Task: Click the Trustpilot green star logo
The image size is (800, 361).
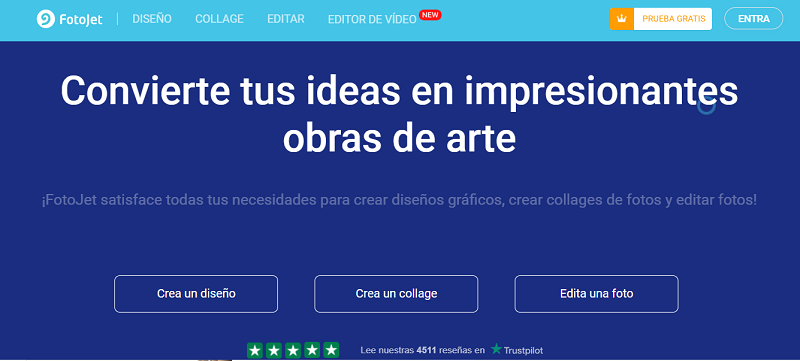Action: click(x=496, y=349)
